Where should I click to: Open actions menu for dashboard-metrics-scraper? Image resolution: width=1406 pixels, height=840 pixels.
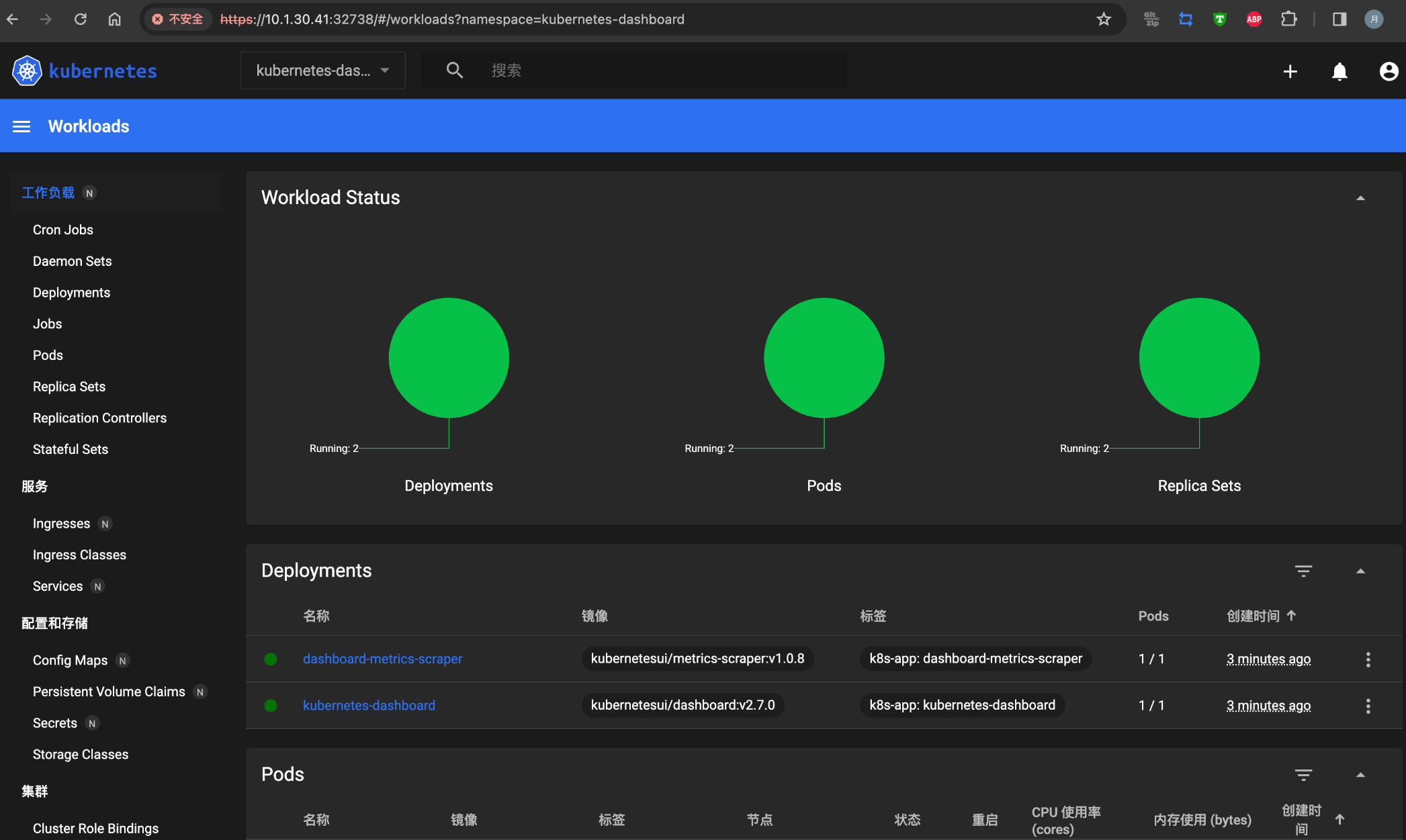[x=1368, y=659]
